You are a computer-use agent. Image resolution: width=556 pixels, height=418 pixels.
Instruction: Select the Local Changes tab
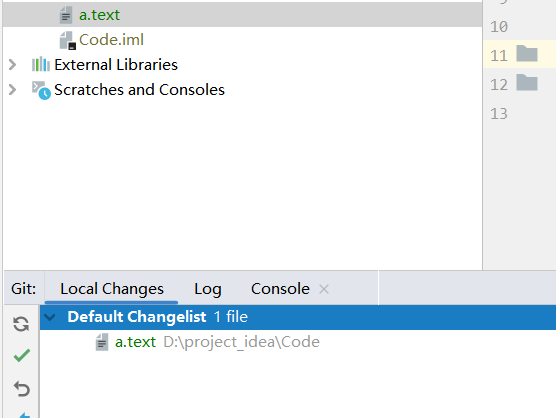point(112,289)
